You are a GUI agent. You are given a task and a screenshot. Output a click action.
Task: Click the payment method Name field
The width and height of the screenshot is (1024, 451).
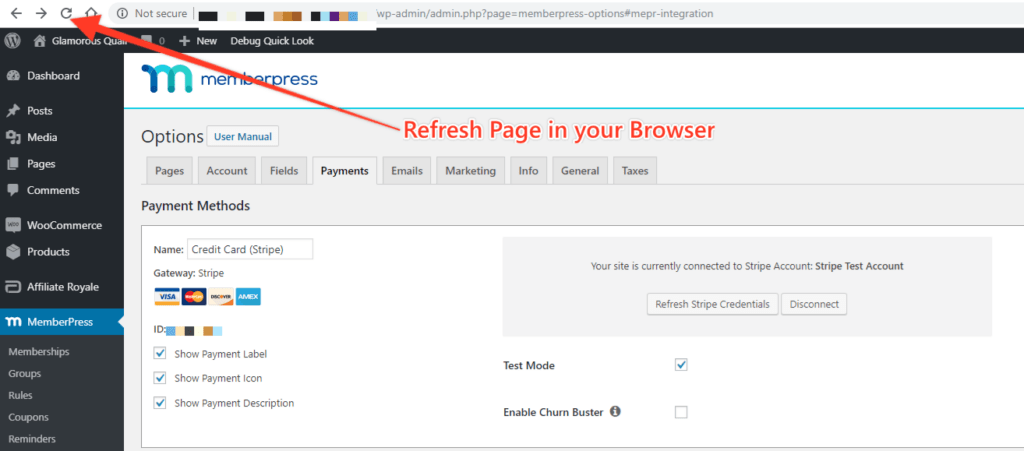pyautogui.click(x=250, y=249)
